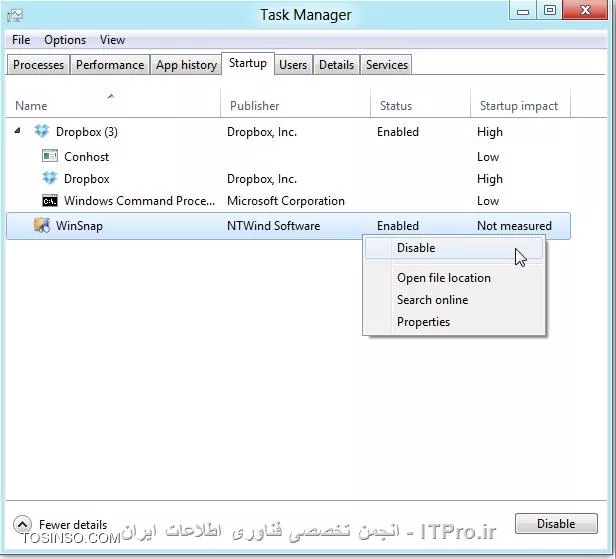Choose Open file location in context menu
The height and width of the screenshot is (559, 616).
[x=454, y=278]
